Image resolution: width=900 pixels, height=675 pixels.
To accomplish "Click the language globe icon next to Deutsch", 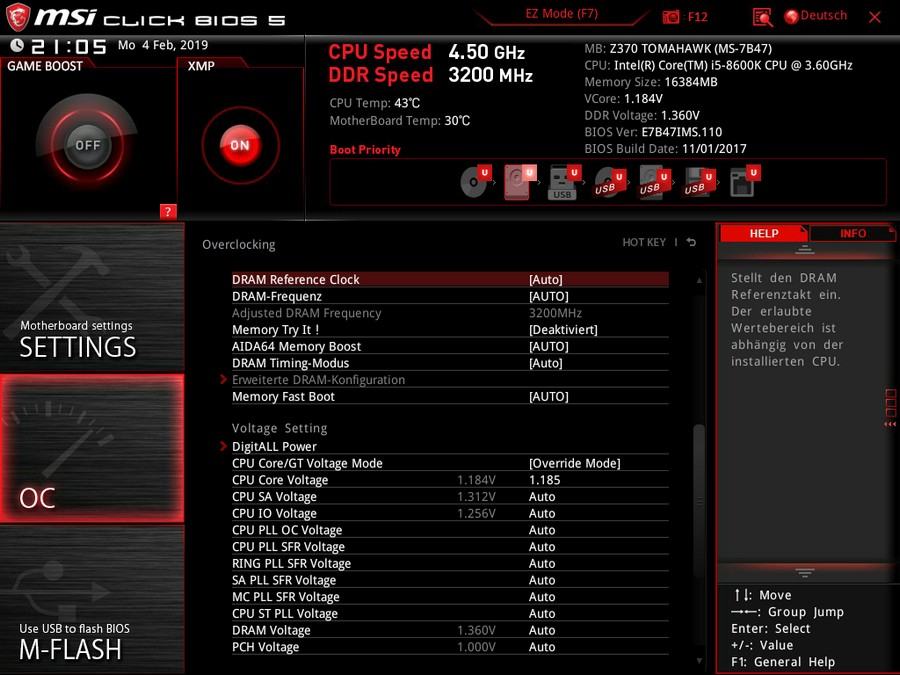I will pos(791,17).
